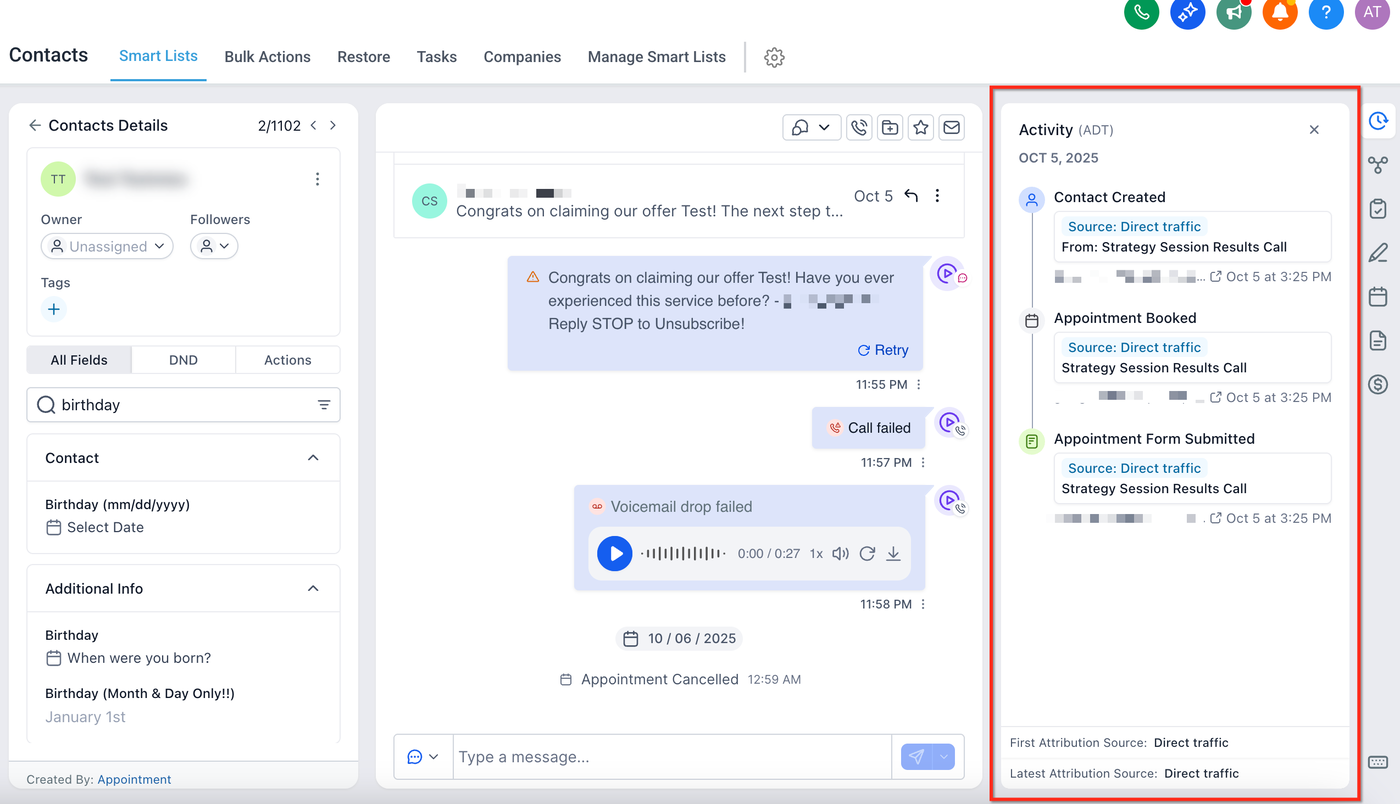Collapse the Additional Info section
This screenshot has height=804, width=1400.
pyautogui.click(x=313, y=589)
